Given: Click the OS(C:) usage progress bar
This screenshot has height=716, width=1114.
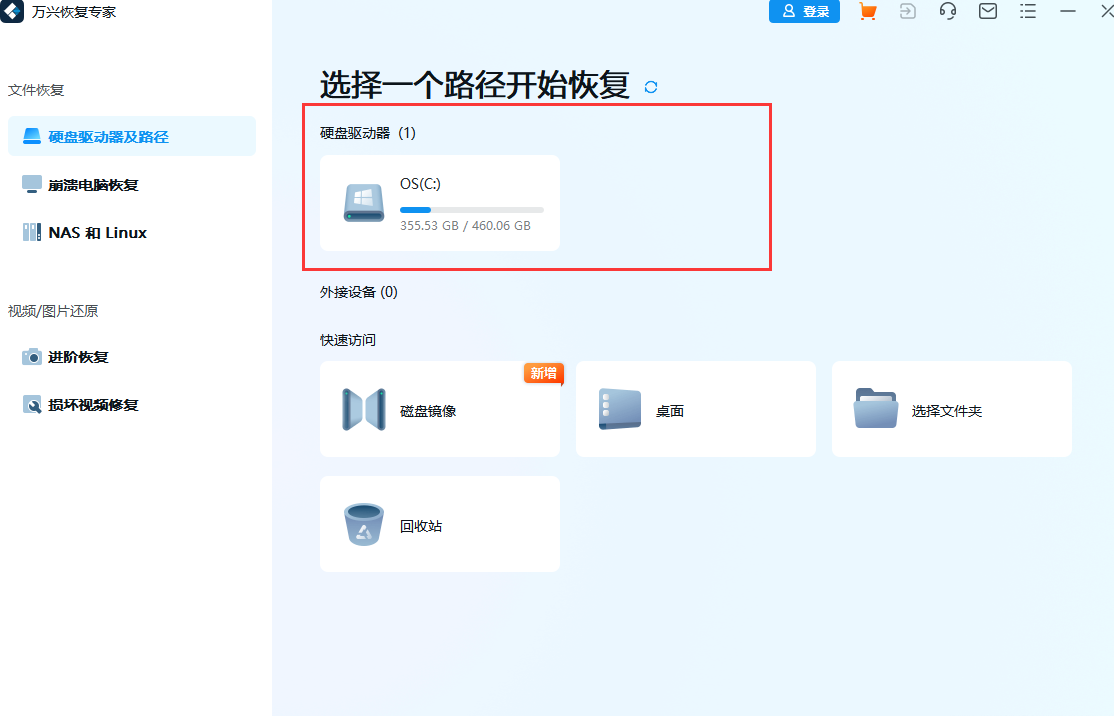Looking at the screenshot, I should pyautogui.click(x=470, y=210).
